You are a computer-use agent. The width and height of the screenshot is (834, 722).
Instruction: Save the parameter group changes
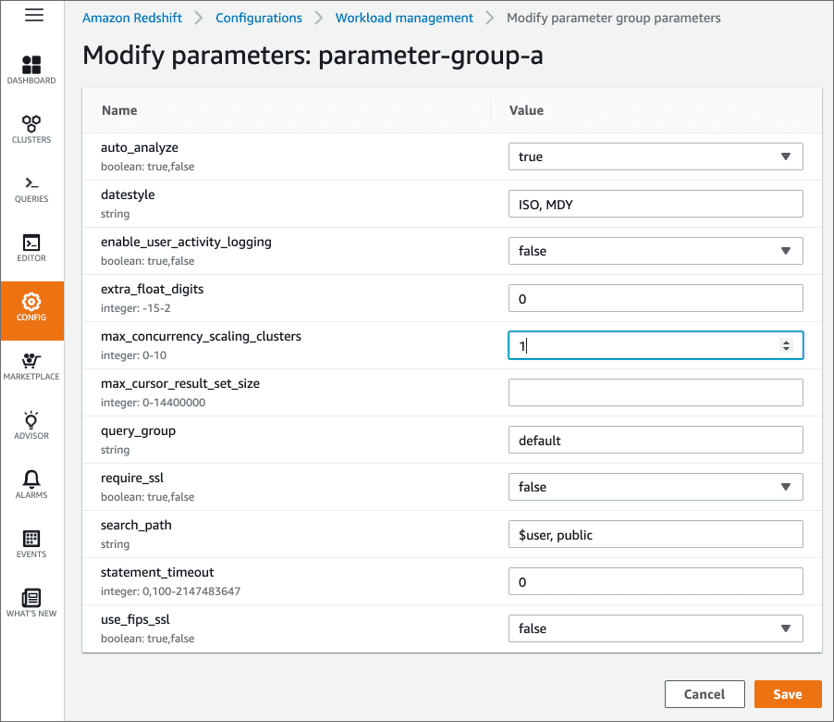(787, 694)
